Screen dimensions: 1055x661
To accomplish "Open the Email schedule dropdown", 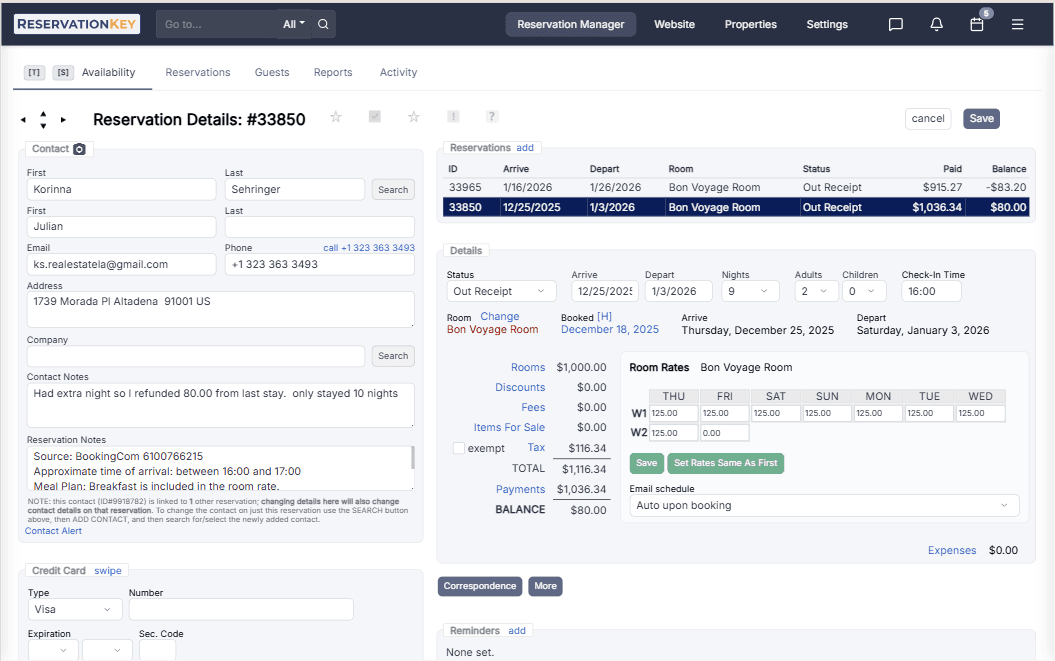I will coord(824,505).
